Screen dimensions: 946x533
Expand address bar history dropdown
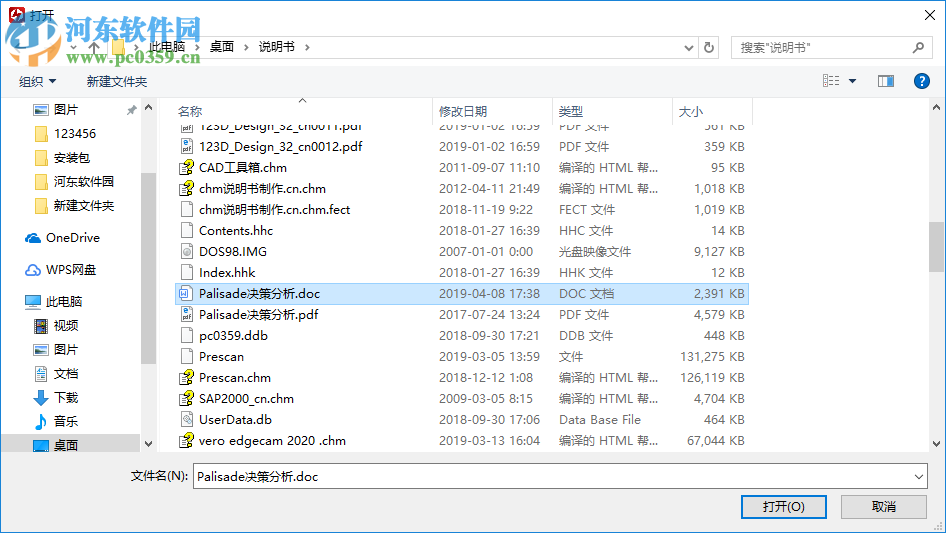click(x=688, y=48)
